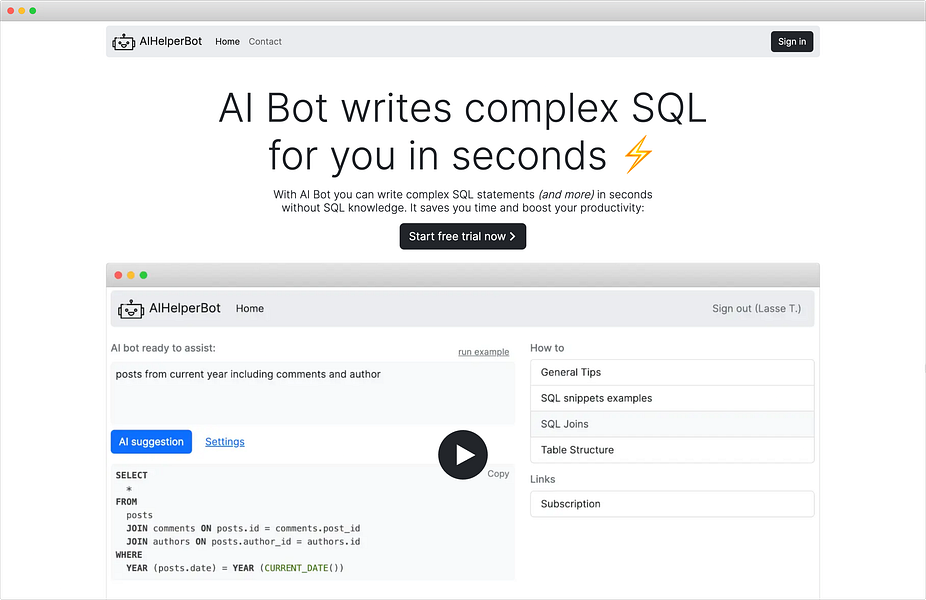Click the lightning bolt emoji in the headline

click(x=637, y=156)
